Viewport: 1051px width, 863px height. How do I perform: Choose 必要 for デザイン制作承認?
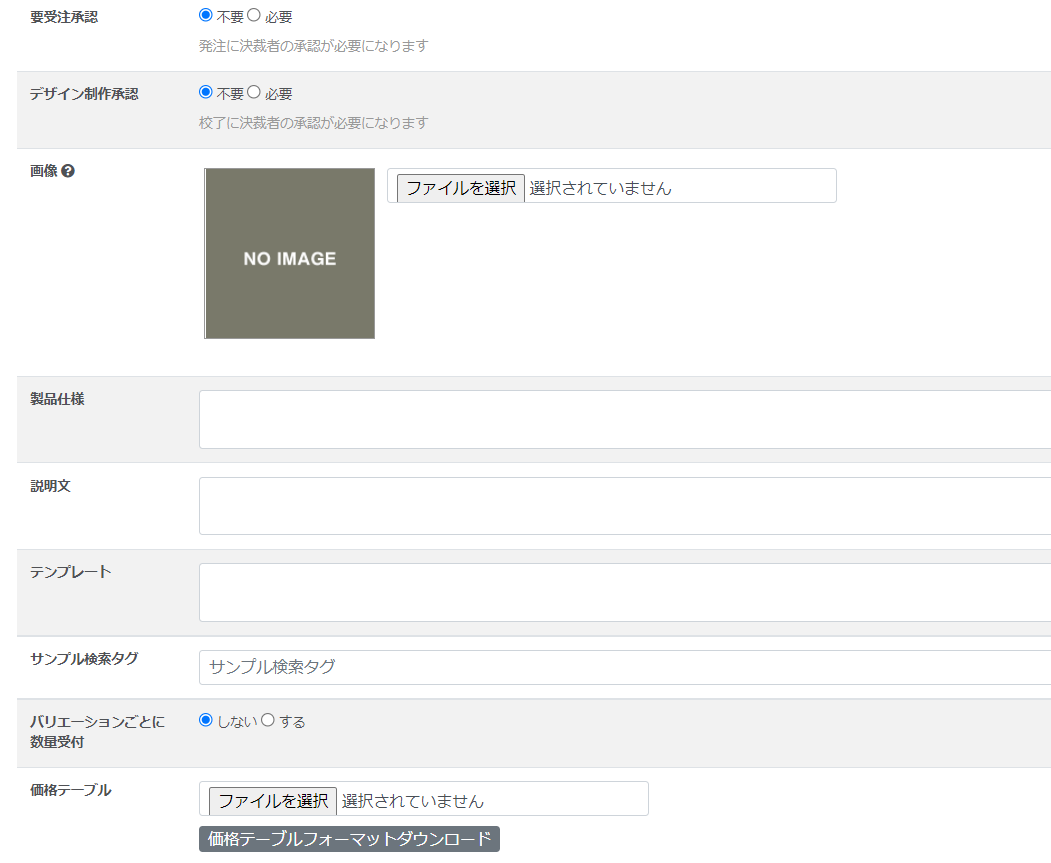(x=254, y=92)
